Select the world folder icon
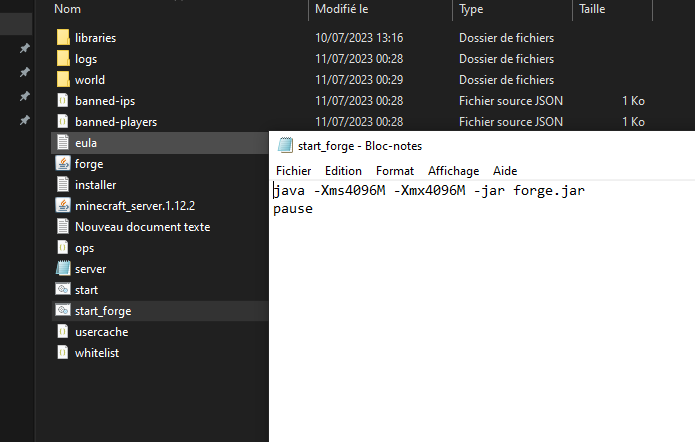Viewport: 695px width, 442px height. point(63,80)
